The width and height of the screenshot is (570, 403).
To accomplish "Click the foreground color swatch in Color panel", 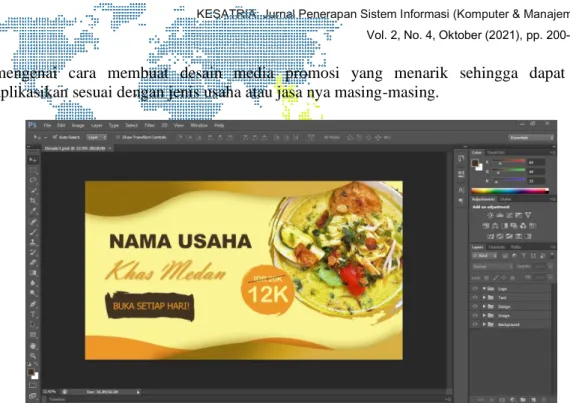I will point(475,163).
